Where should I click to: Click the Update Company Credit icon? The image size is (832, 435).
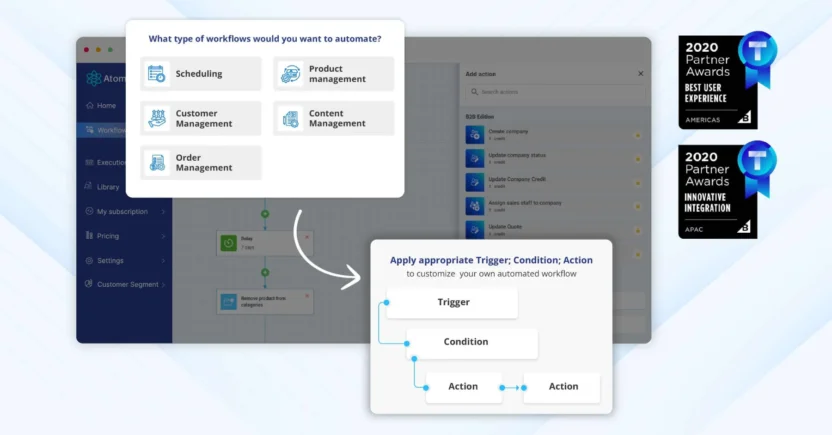pos(475,182)
